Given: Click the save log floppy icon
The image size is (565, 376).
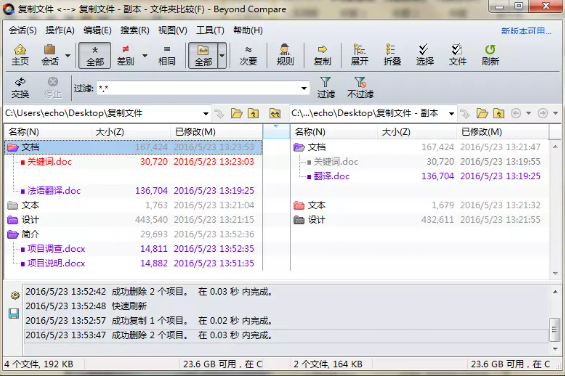Looking at the screenshot, I should pos(14,313).
